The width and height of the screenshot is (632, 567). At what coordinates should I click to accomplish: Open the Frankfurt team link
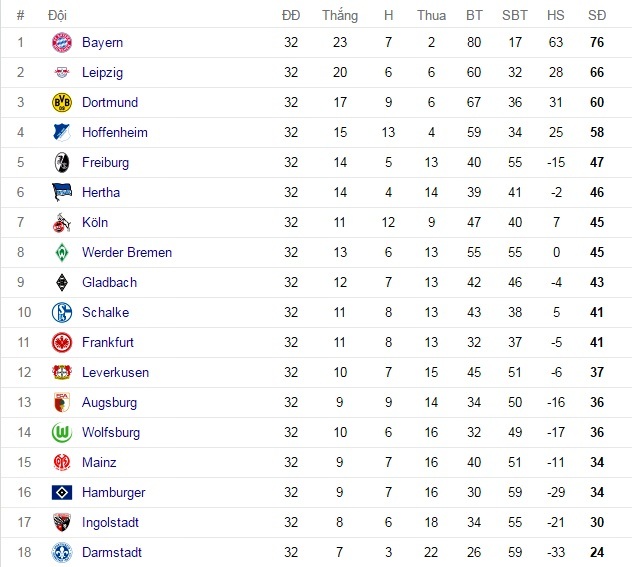[108, 343]
